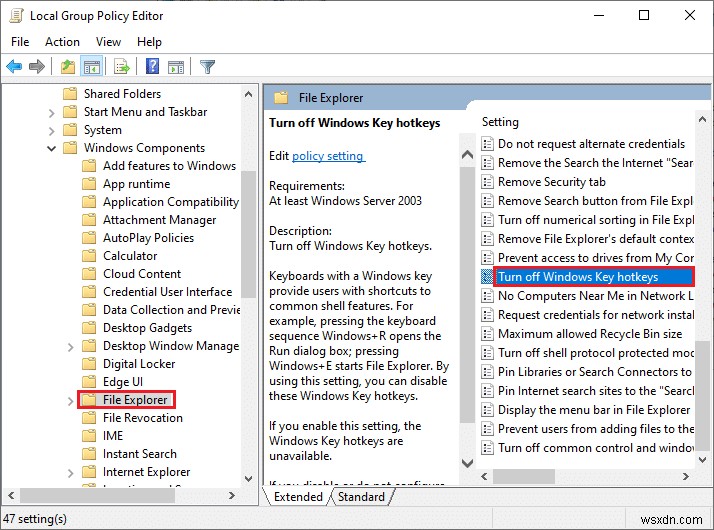
Task: Click description pane scroll down arrow
Action: pos(467,464)
